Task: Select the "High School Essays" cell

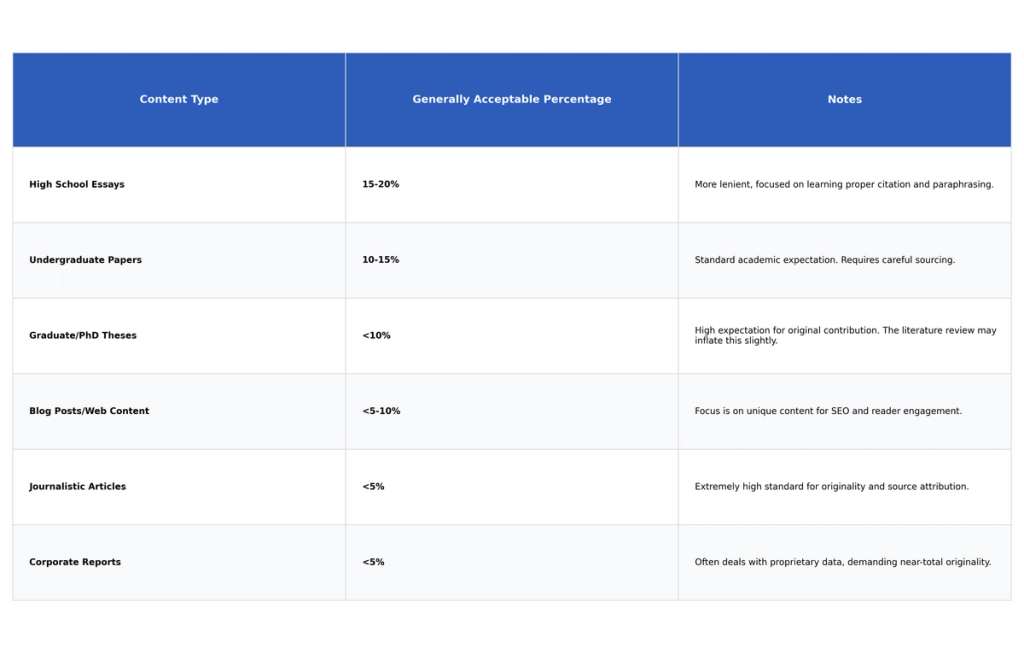Action: tap(179, 184)
